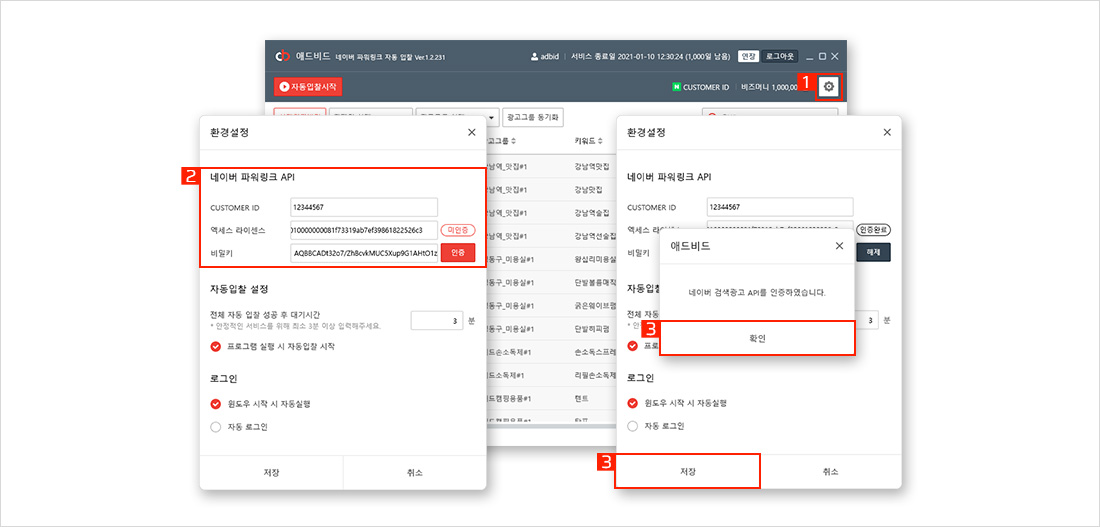Click 광고그룹 동기화 sync button

(x=533, y=117)
